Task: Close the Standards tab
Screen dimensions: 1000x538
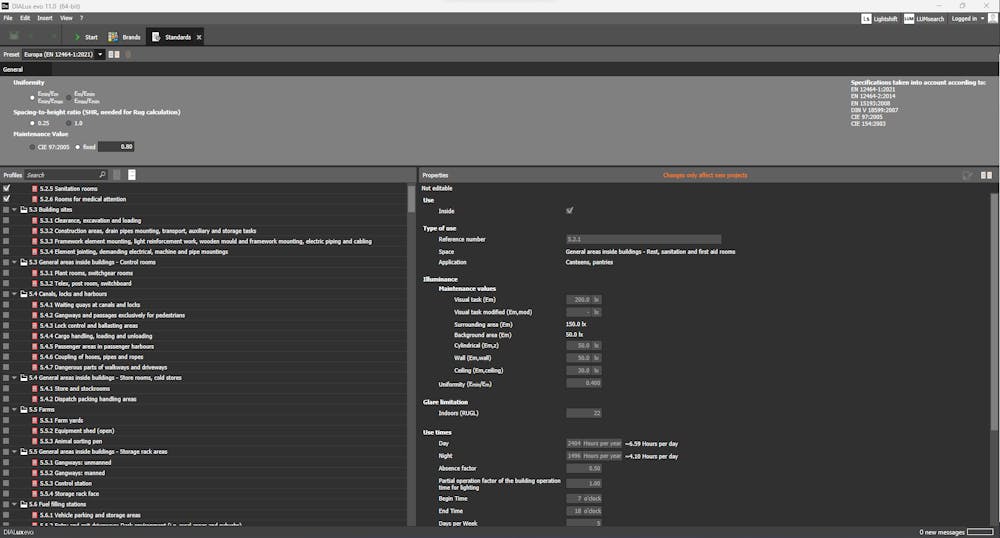Action: click(x=199, y=37)
